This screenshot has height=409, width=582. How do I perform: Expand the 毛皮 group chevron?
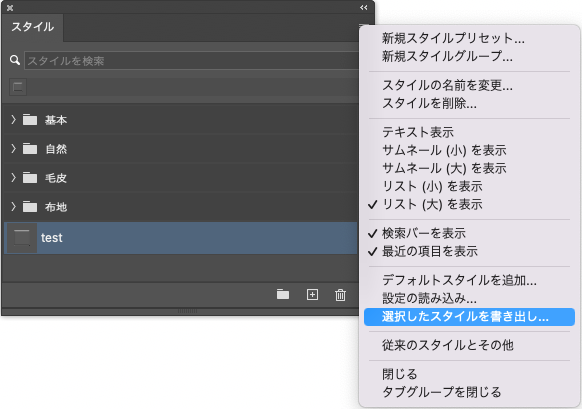pyautogui.click(x=13, y=177)
